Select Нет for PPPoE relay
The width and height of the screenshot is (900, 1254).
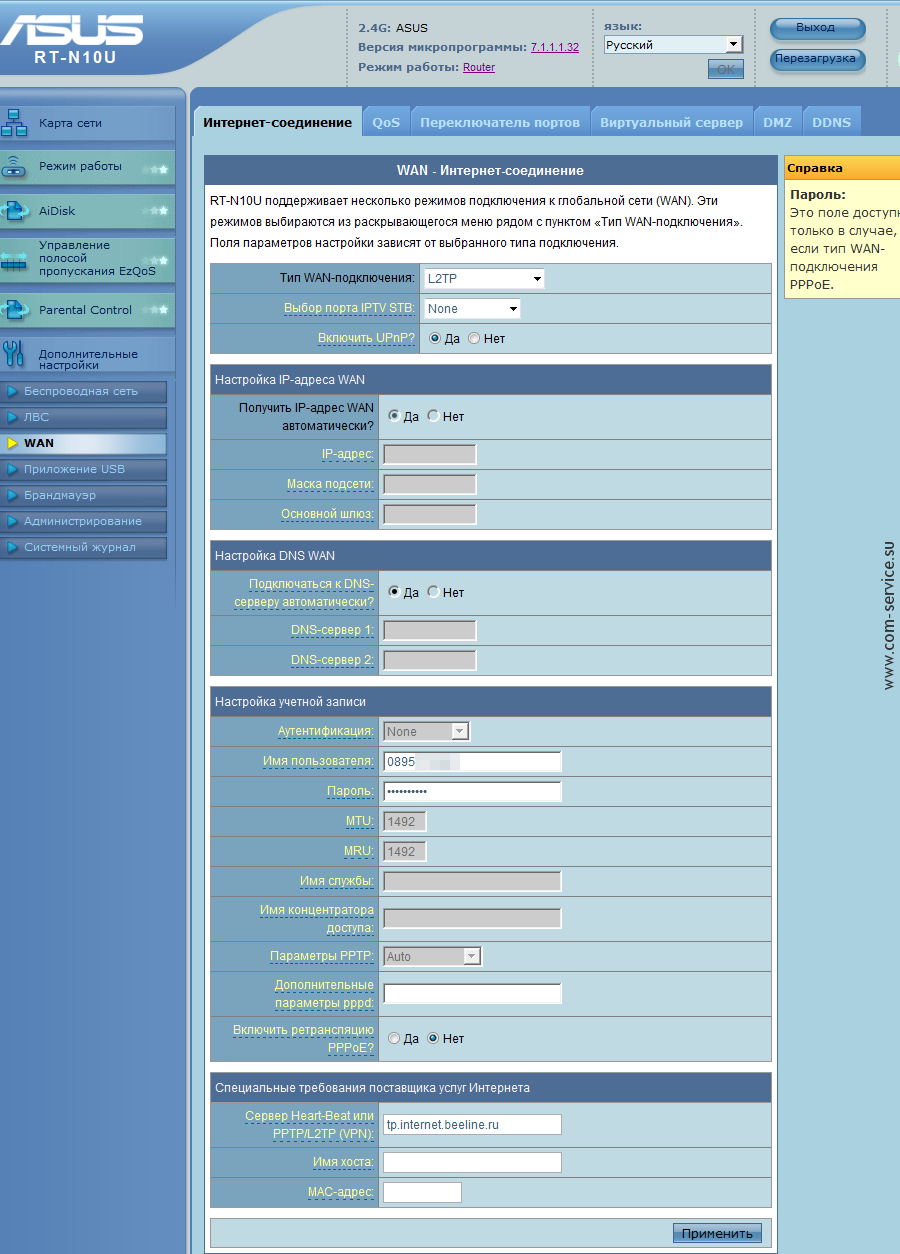433,1038
